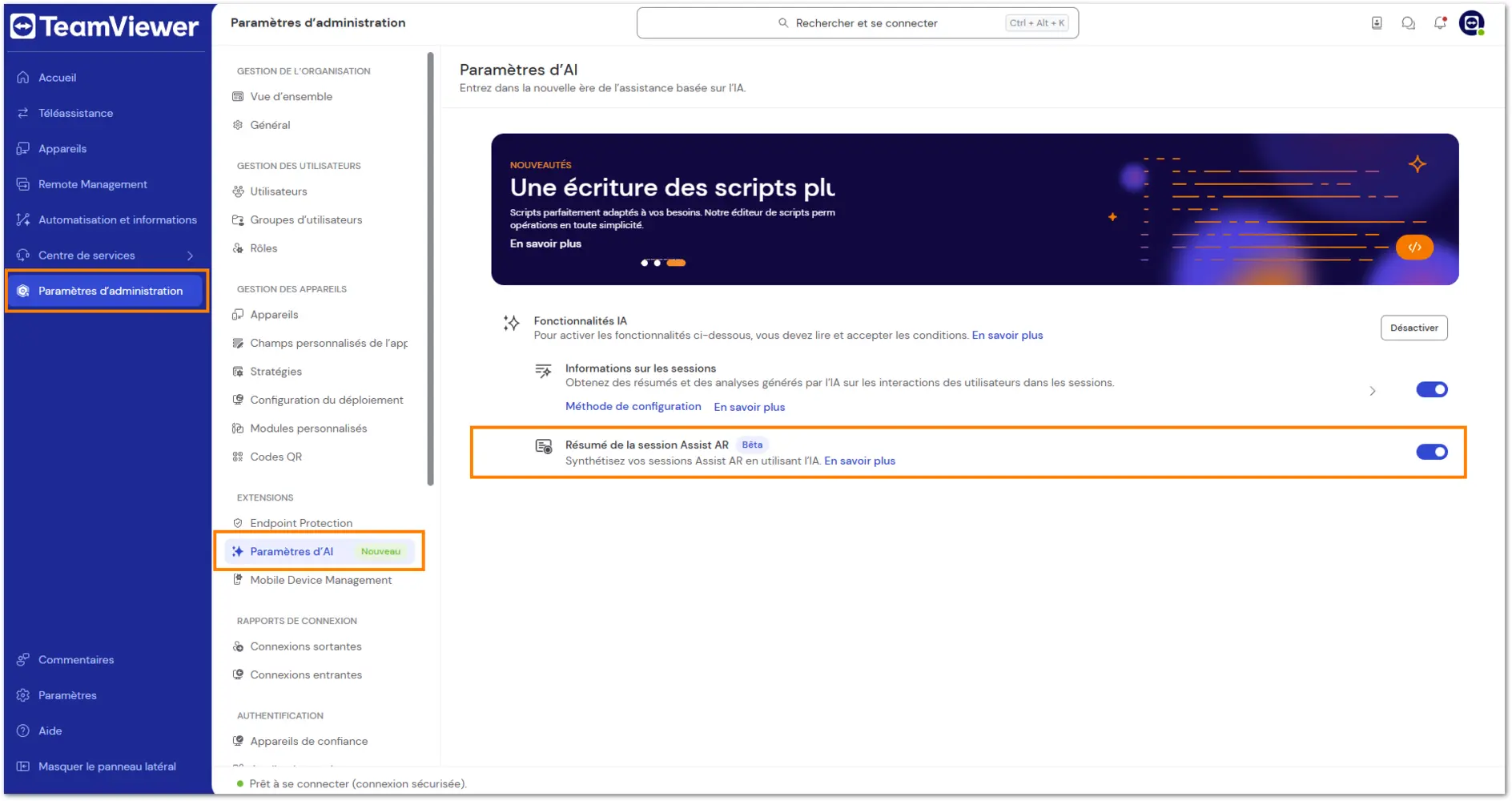Click the orange script code icon in banner
This screenshot has width=1512, height=801.
pyautogui.click(x=1415, y=248)
